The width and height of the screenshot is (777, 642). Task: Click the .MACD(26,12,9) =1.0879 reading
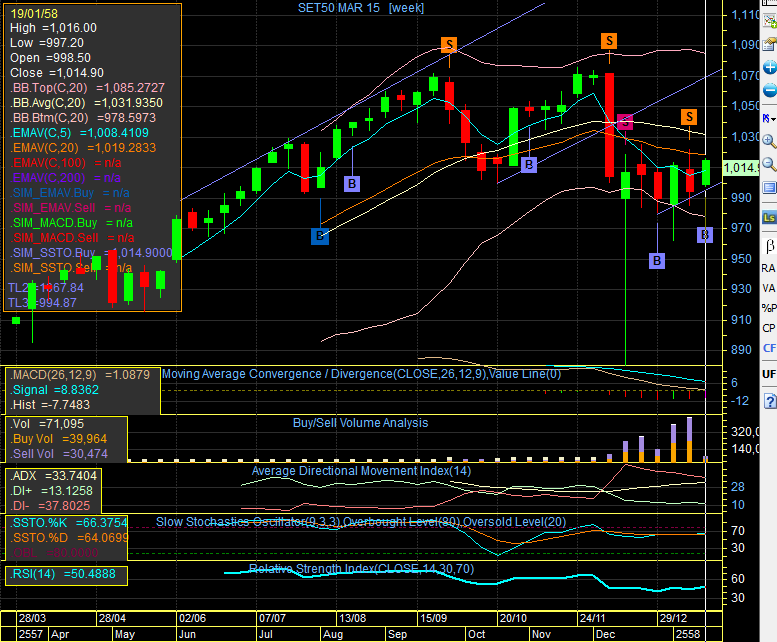tap(80, 375)
